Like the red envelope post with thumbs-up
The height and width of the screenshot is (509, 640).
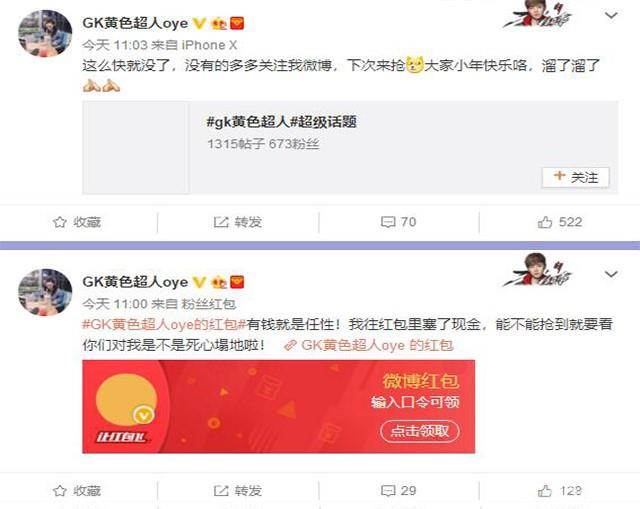coord(545,490)
